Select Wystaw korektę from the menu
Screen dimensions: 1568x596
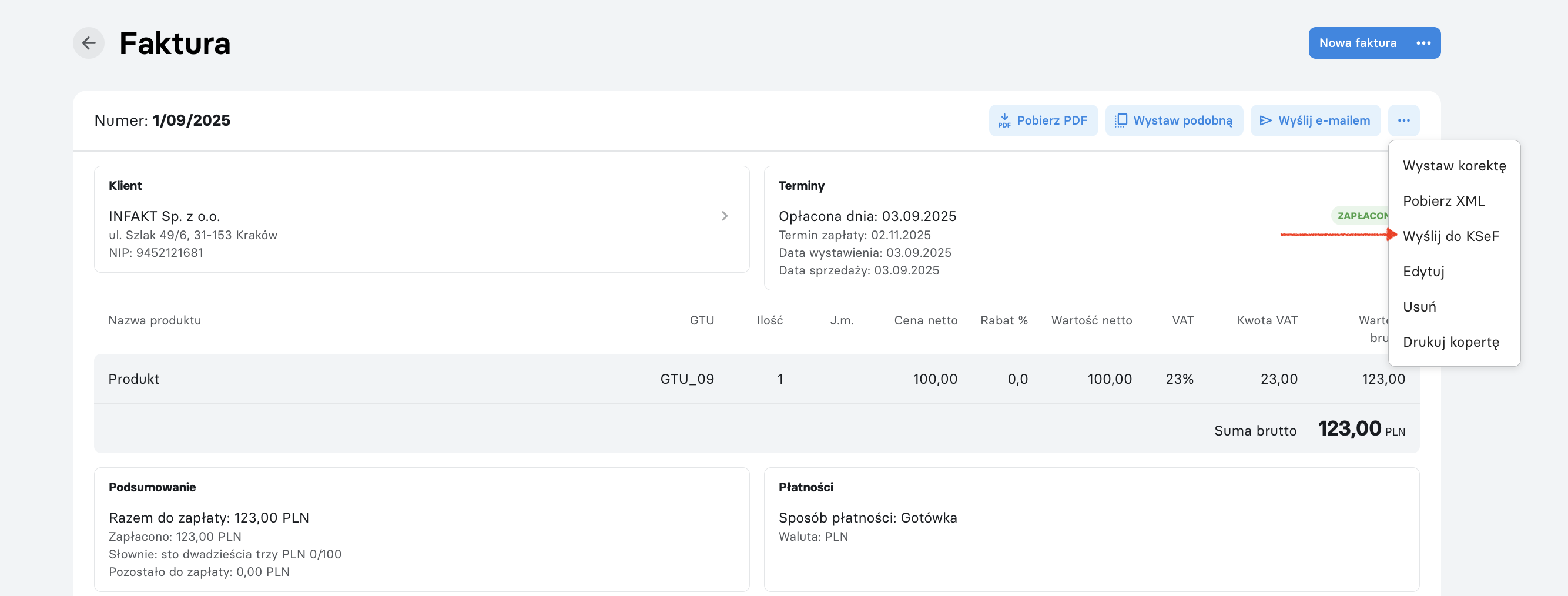[x=1454, y=166]
